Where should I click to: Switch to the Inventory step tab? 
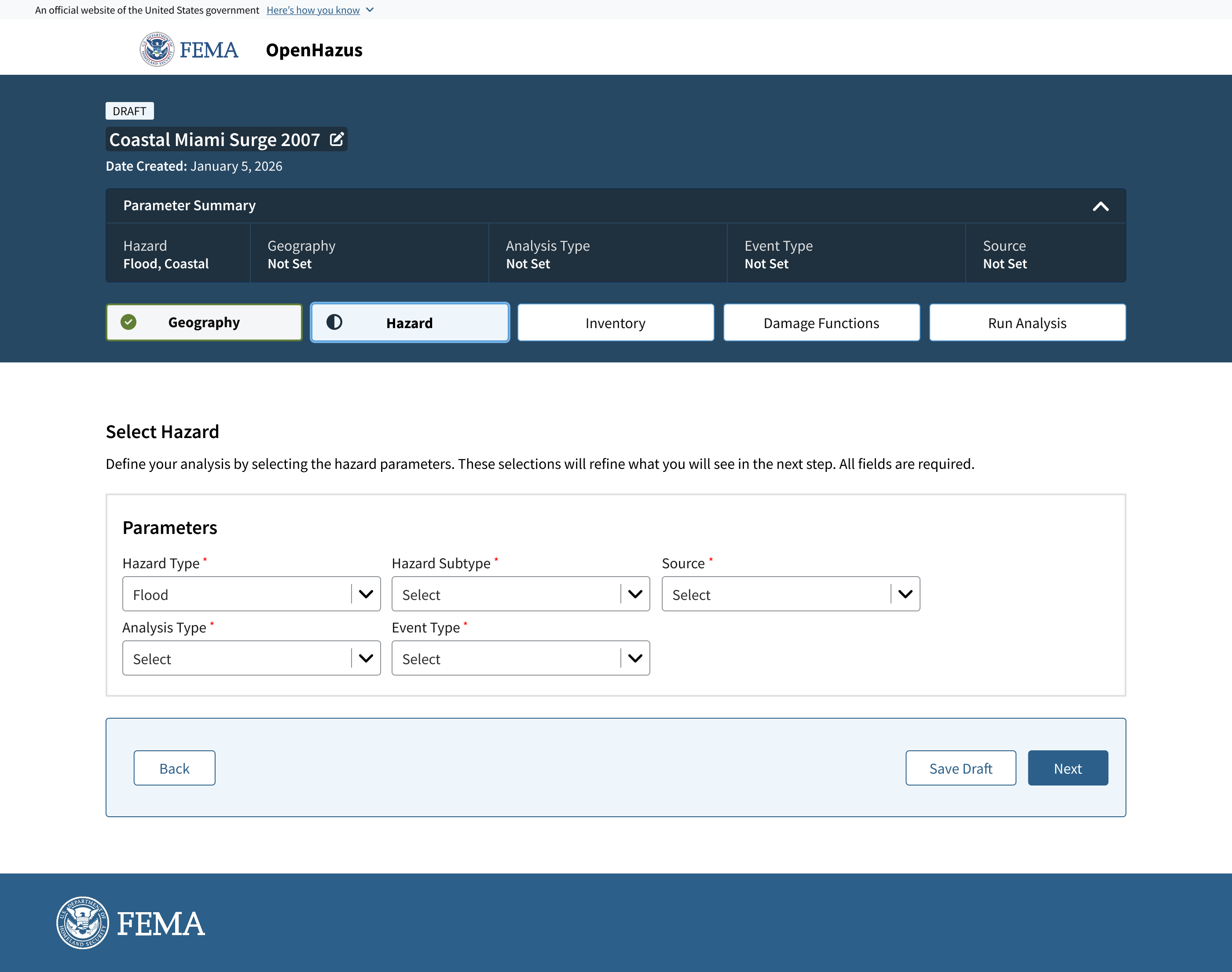coord(616,323)
